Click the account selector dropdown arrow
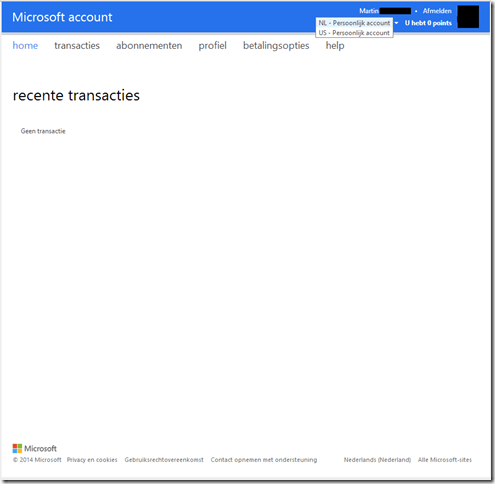The width and height of the screenshot is (495, 484). (x=396, y=23)
